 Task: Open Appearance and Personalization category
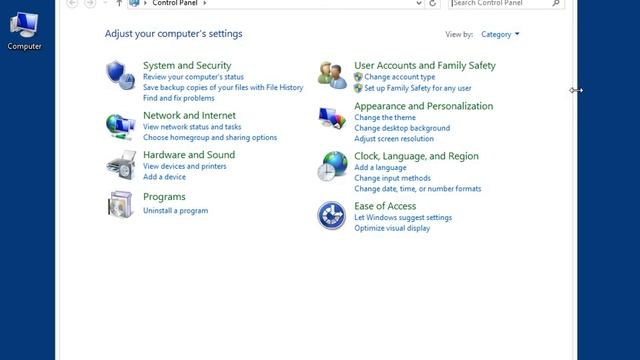[424, 106]
